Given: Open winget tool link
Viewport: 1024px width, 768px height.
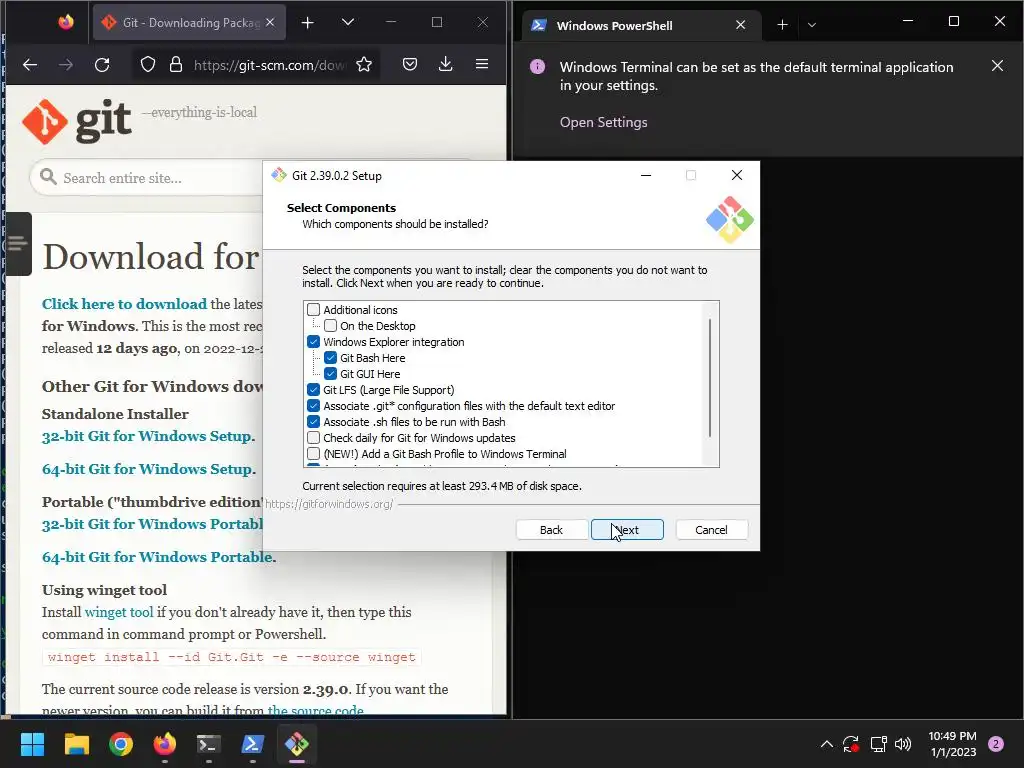Looking at the screenshot, I should [119, 612].
